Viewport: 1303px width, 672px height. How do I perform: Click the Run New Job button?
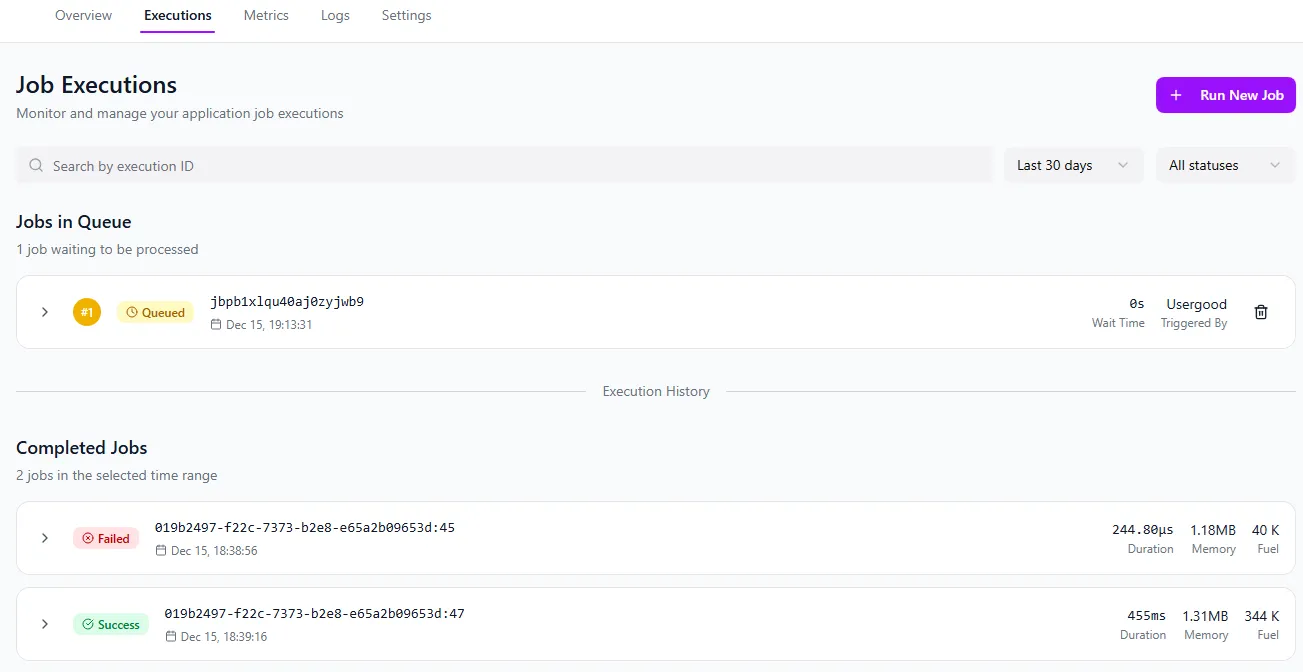[x=1225, y=94]
